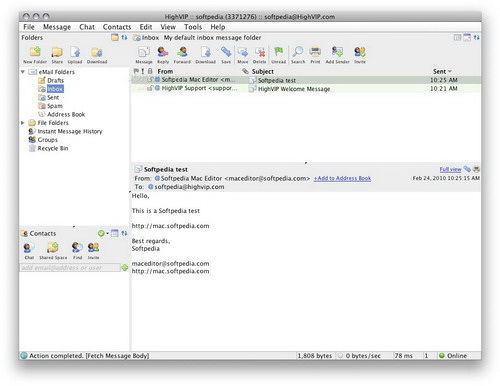
Task: Click the Download icon in Folders toolbar
Action: pos(97,52)
